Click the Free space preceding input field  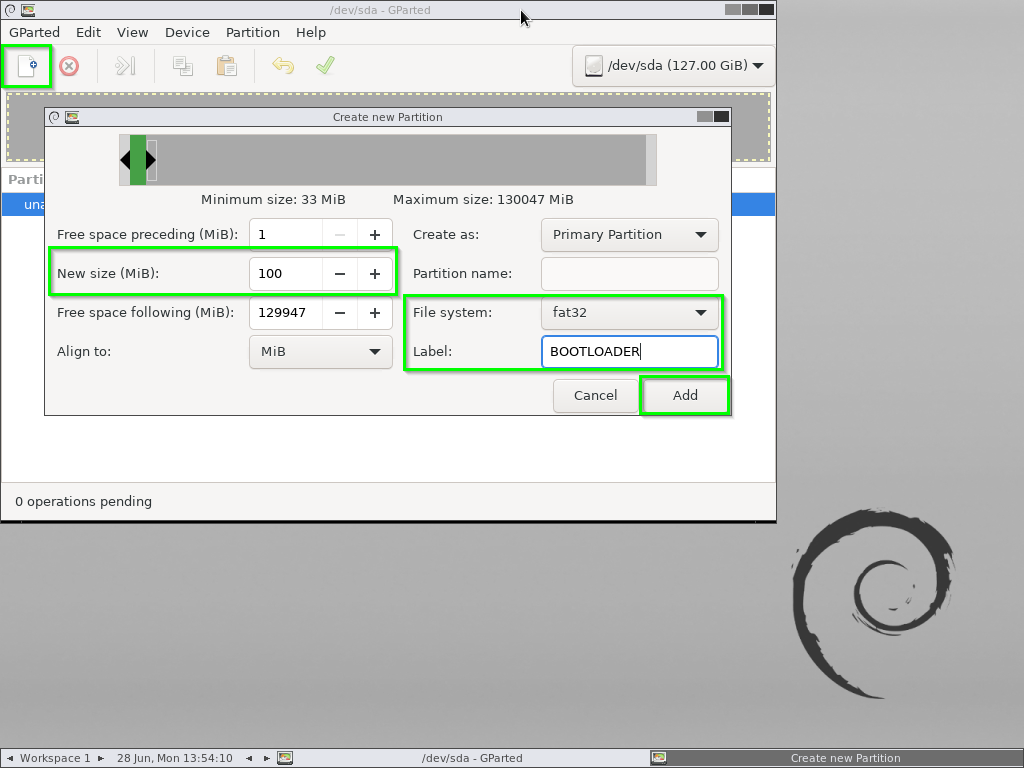(x=286, y=235)
